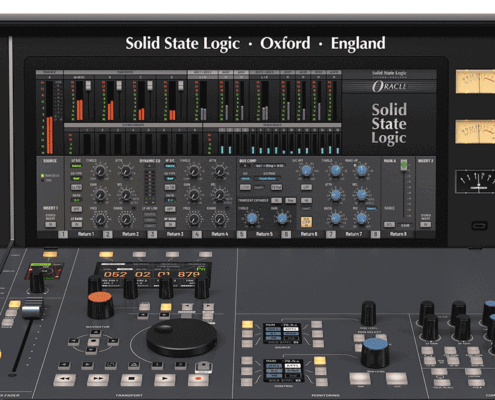
Task: Toggle the Transient Expander IN button
Action: (x=276, y=201)
